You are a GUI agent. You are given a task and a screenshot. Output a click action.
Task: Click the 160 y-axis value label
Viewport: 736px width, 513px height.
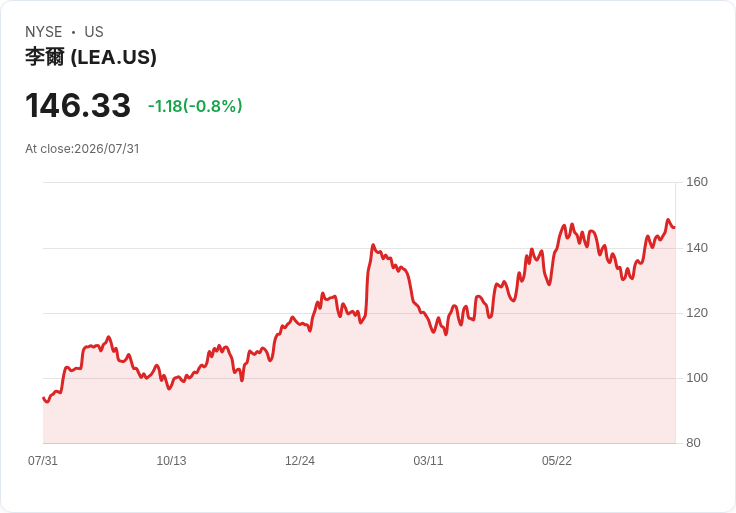pyautogui.click(x=697, y=182)
